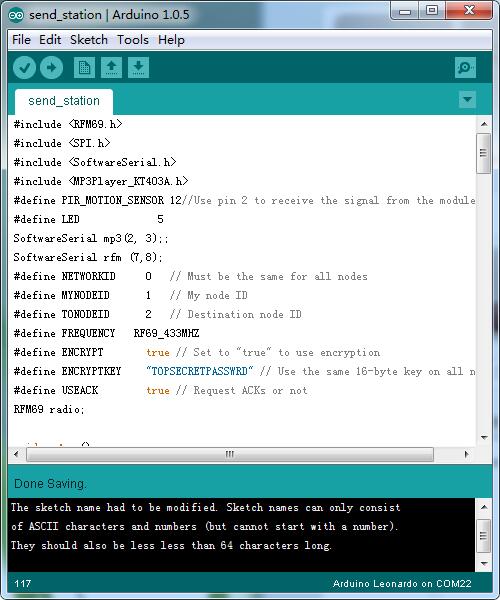The width and height of the screenshot is (500, 600).
Task: Open the Sketch menu
Action: point(89,40)
